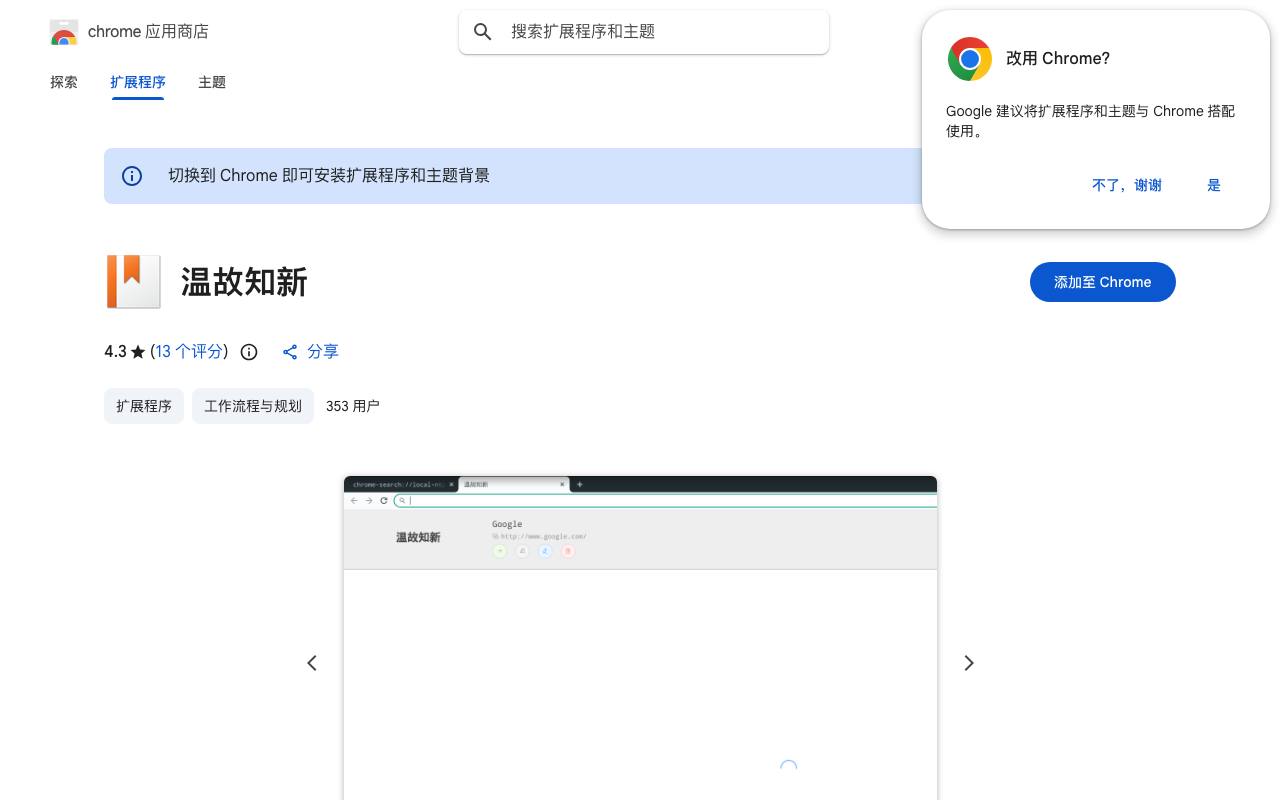
Task: Open the 13 个评分 ratings link
Action: tap(189, 351)
